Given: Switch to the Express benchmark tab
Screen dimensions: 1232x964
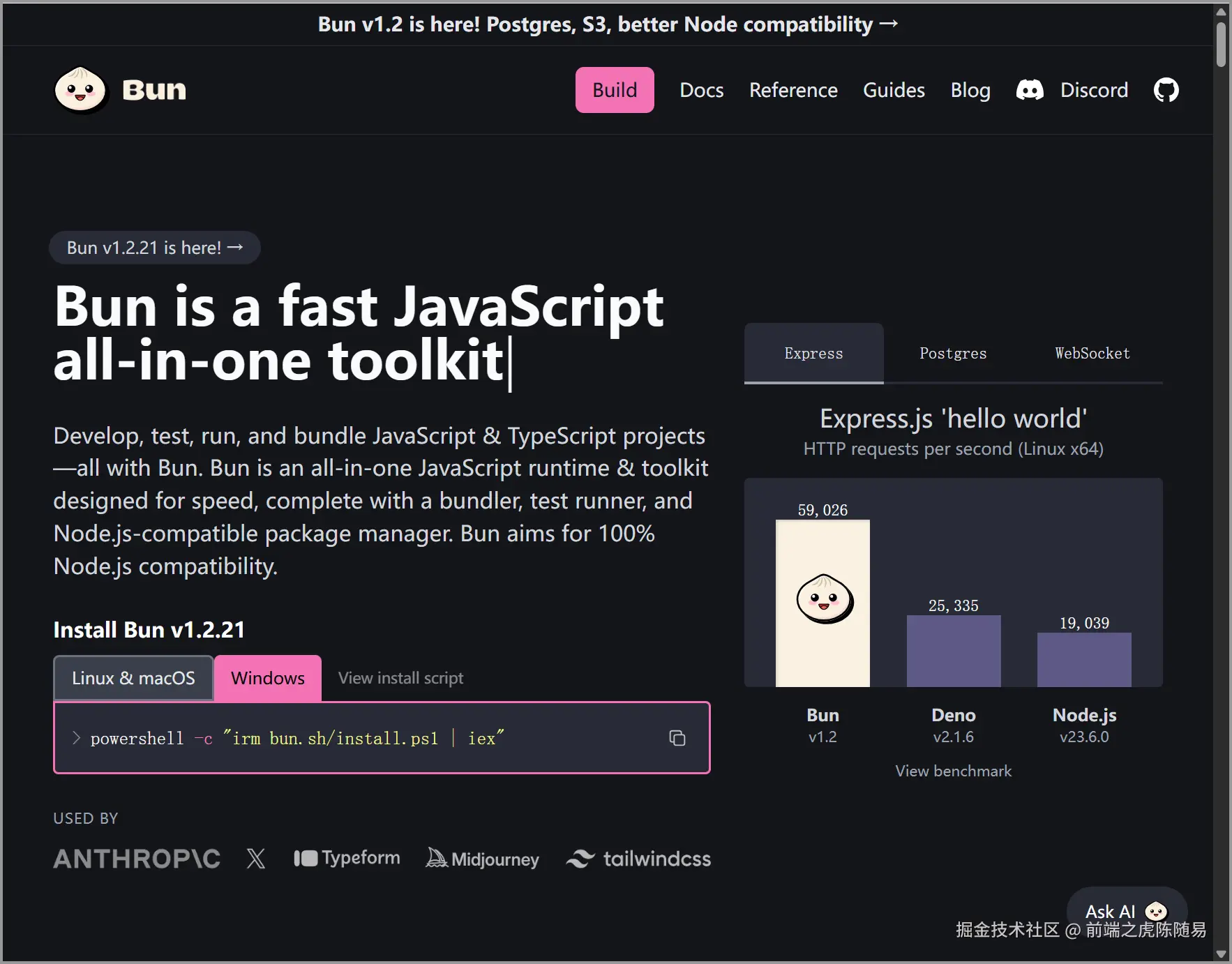Looking at the screenshot, I should point(813,353).
